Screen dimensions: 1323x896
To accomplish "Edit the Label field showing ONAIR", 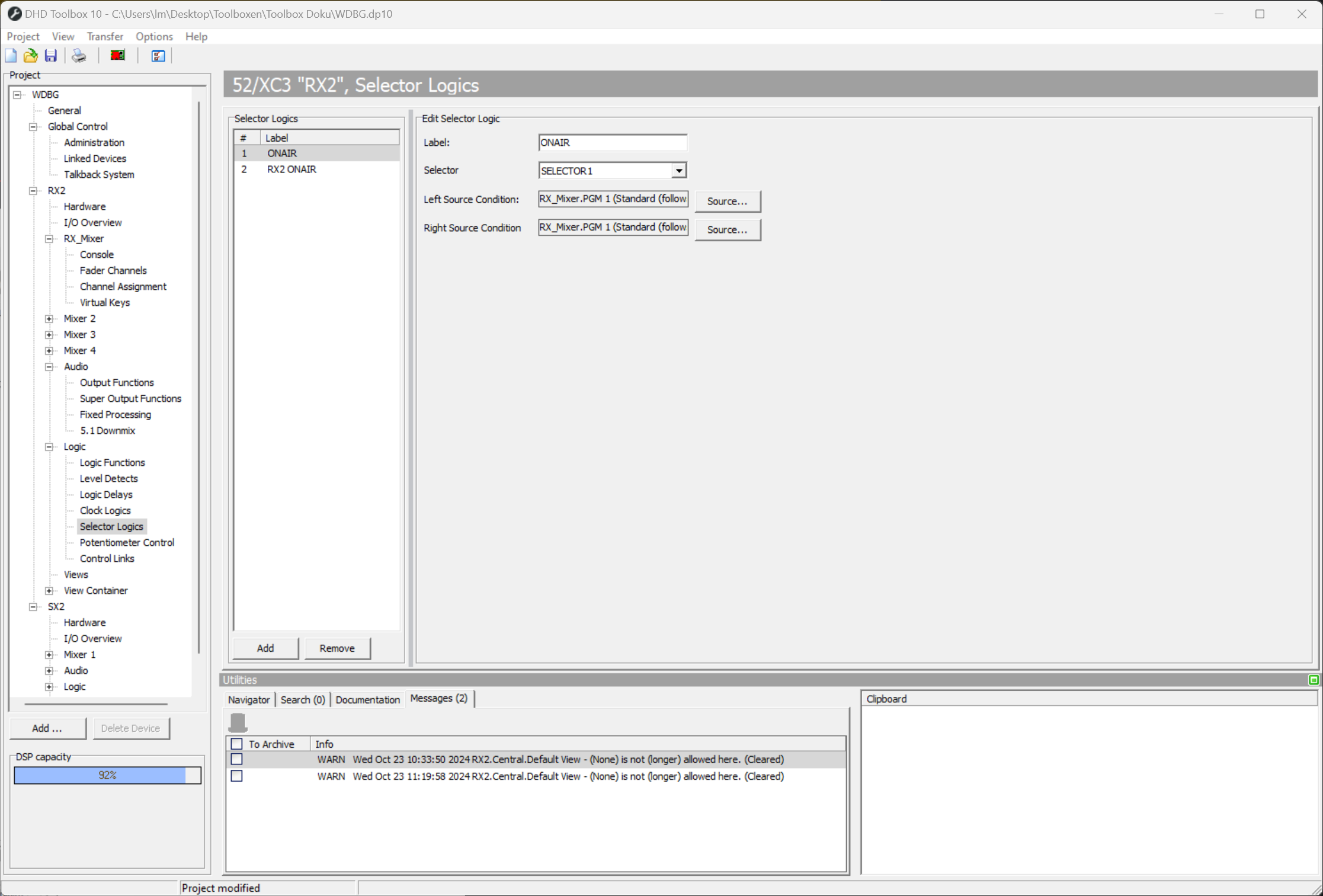I will 612,142.
